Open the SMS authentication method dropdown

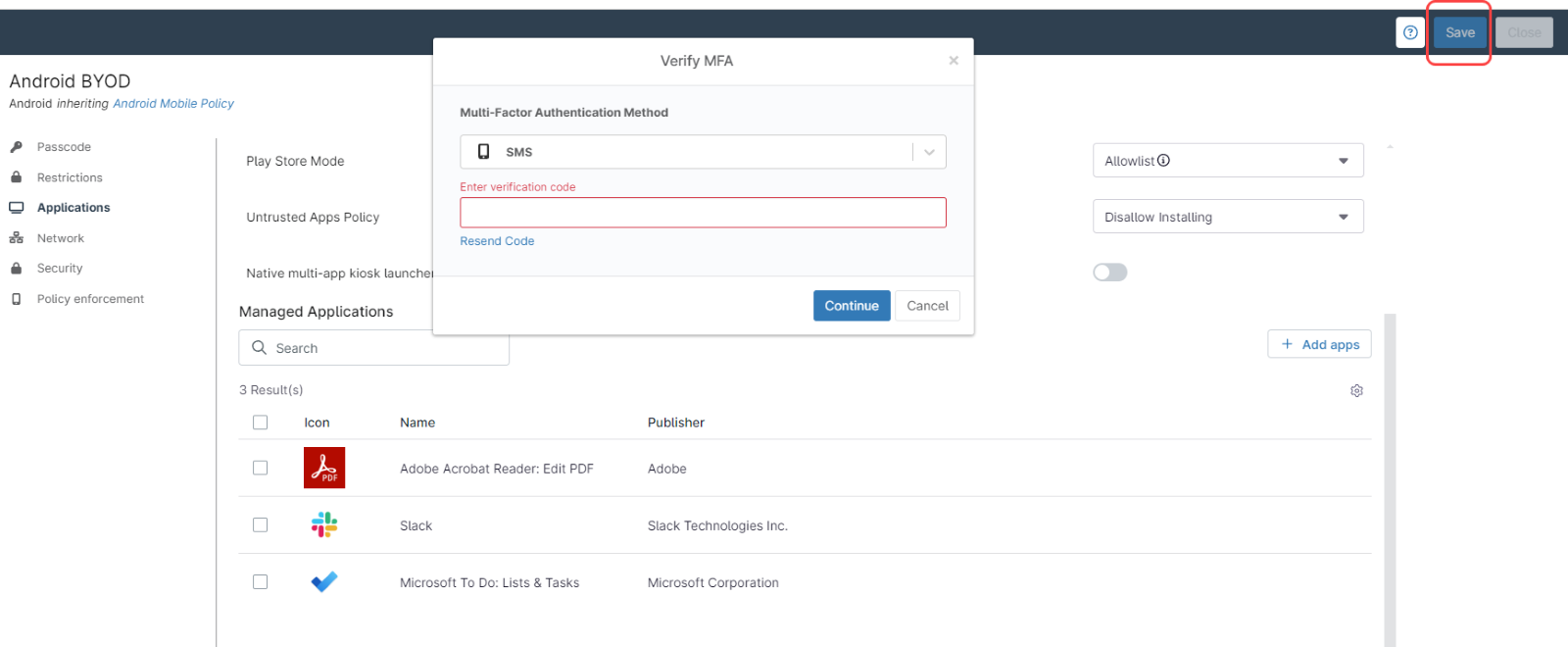pos(703,152)
